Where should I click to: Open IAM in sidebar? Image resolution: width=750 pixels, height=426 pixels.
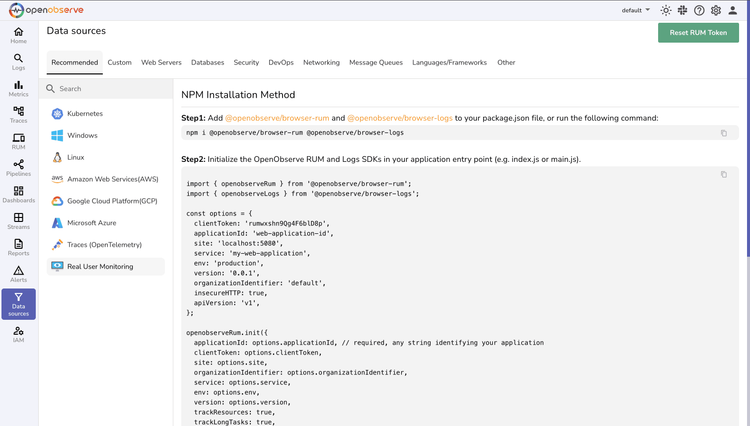18,334
